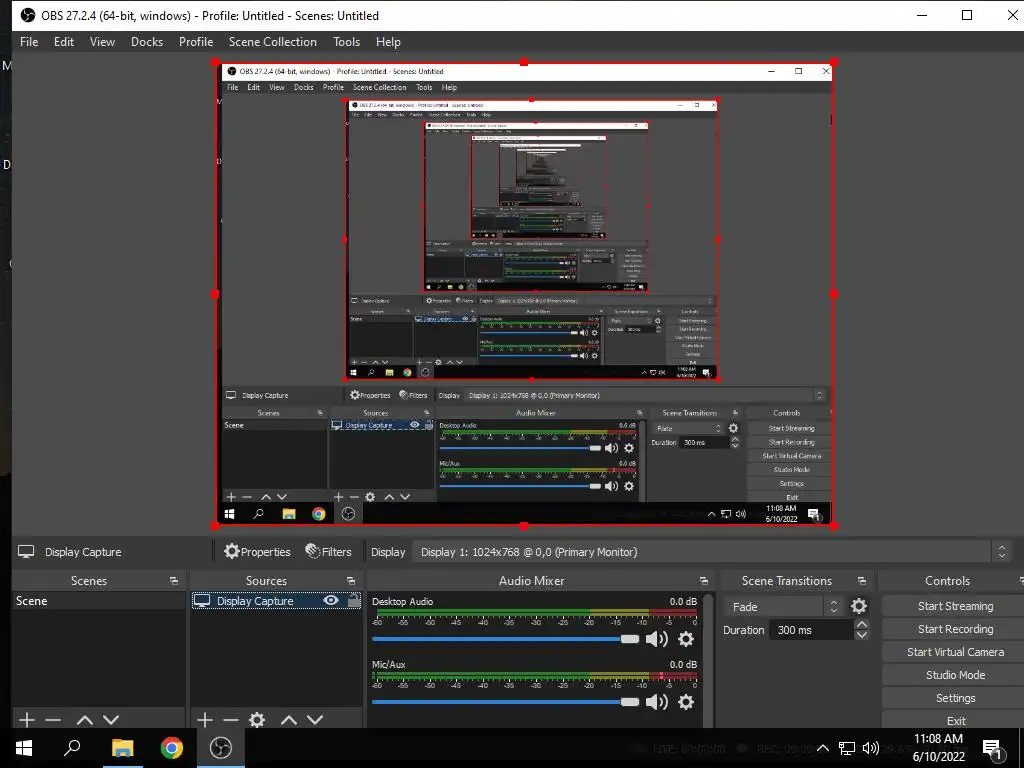Open the Fade transition dropdown
Viewport: 1024px width, 768px height.
tap(783, 607)
